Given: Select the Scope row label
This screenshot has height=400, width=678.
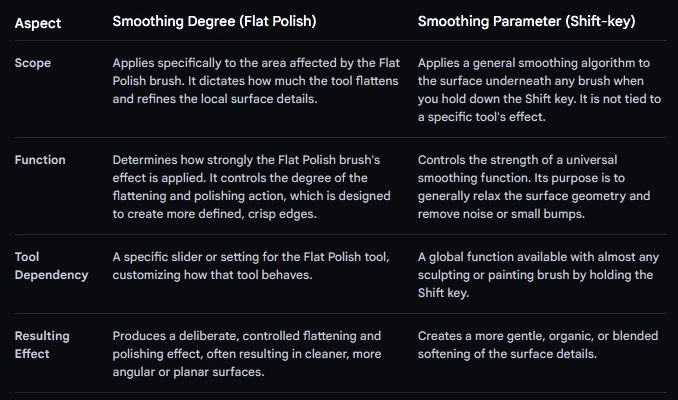Looking at the screenshot, I should [x=32, y=62].
